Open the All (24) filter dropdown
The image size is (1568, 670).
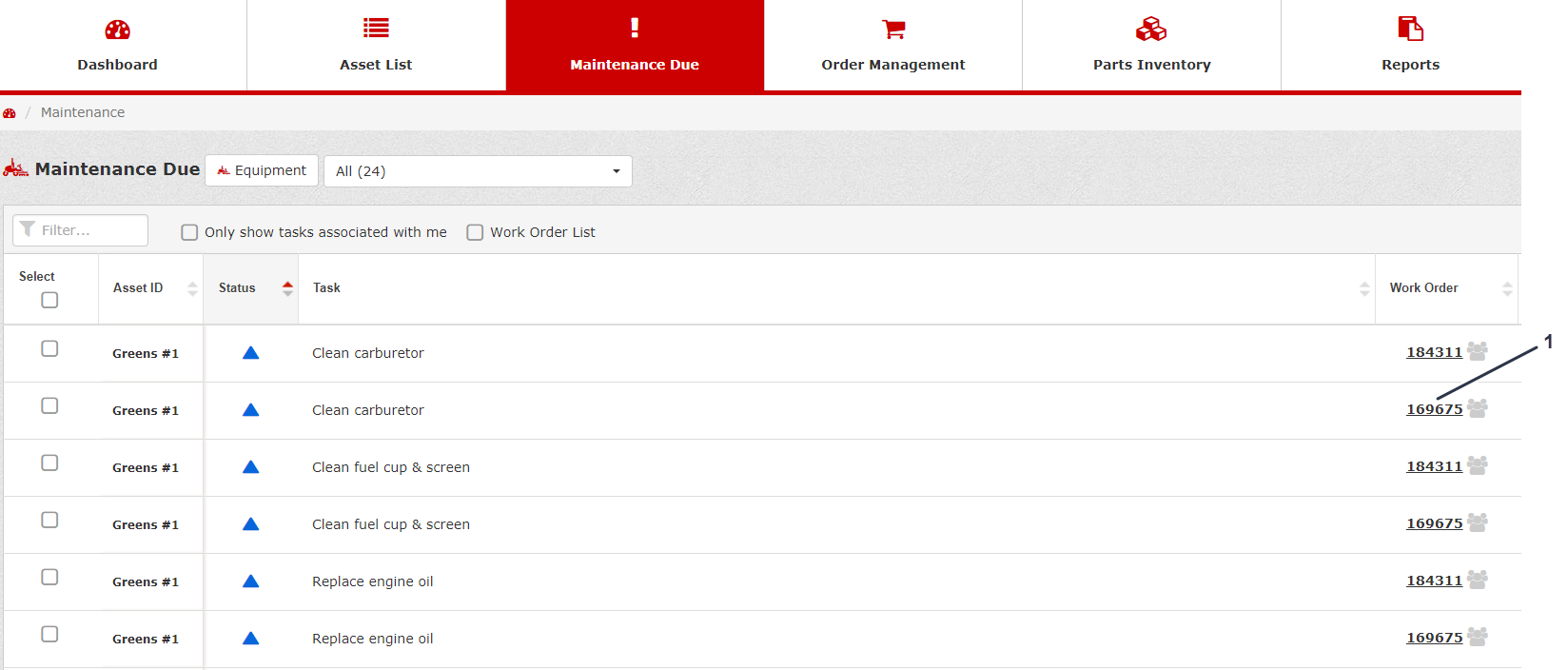pyautogui.click(x=478, y=171)
